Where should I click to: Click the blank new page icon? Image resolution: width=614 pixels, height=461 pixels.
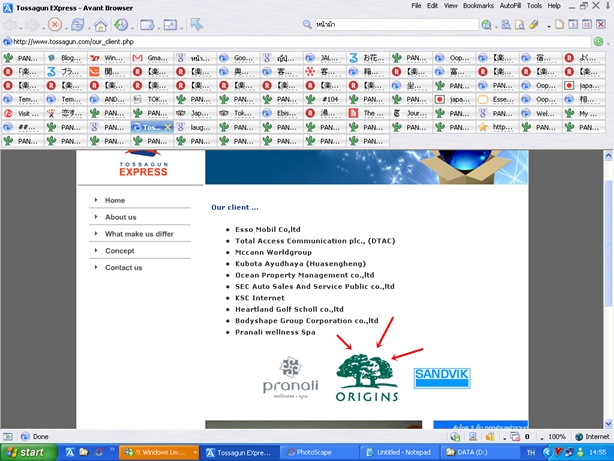[560, 24]
